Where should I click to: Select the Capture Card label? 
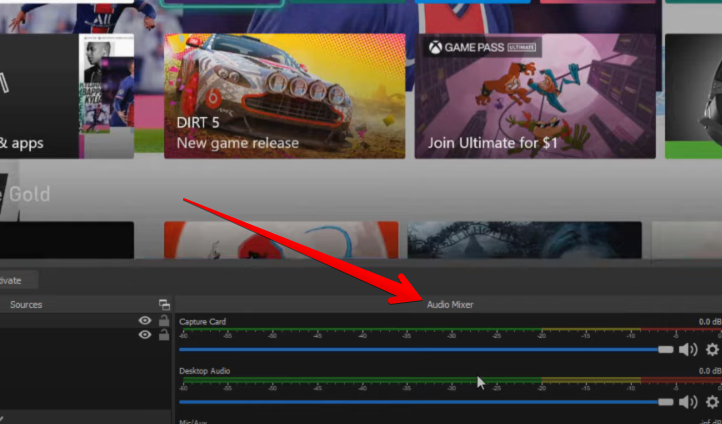[203, 322]
